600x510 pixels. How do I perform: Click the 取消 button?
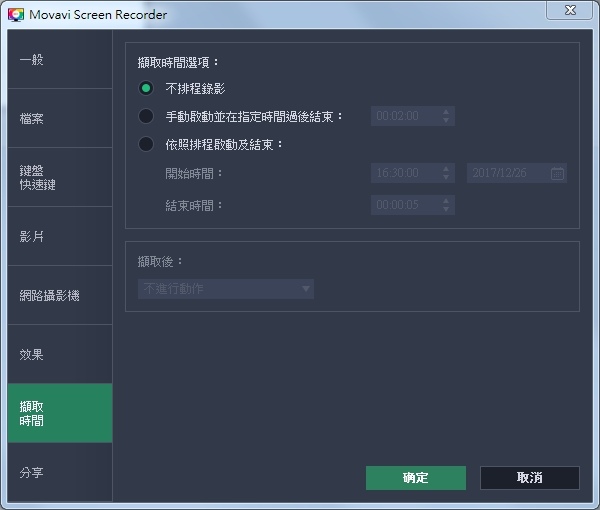(530, 478)
